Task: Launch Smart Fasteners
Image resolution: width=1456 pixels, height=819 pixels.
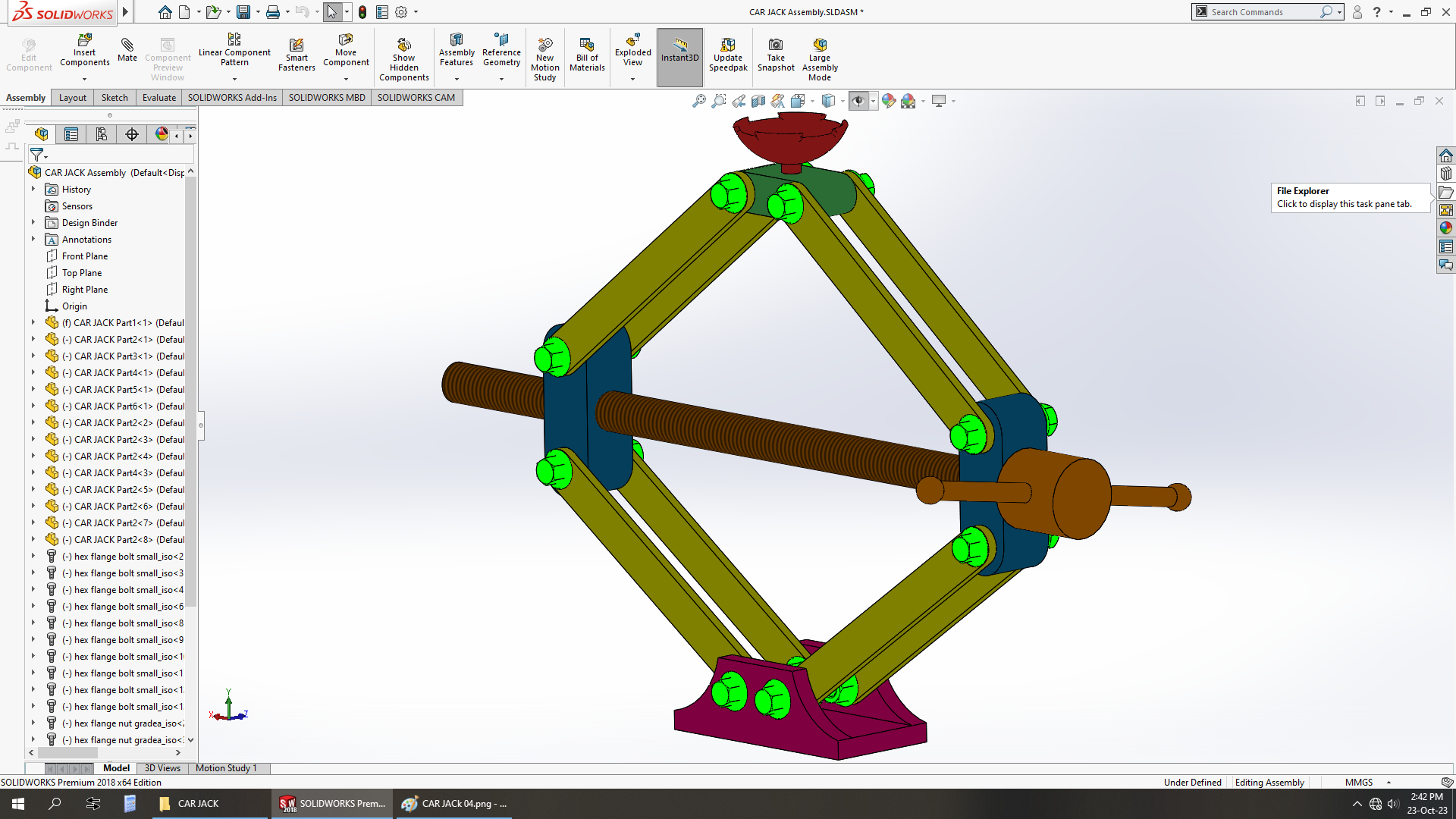Action: pos(297,54)
